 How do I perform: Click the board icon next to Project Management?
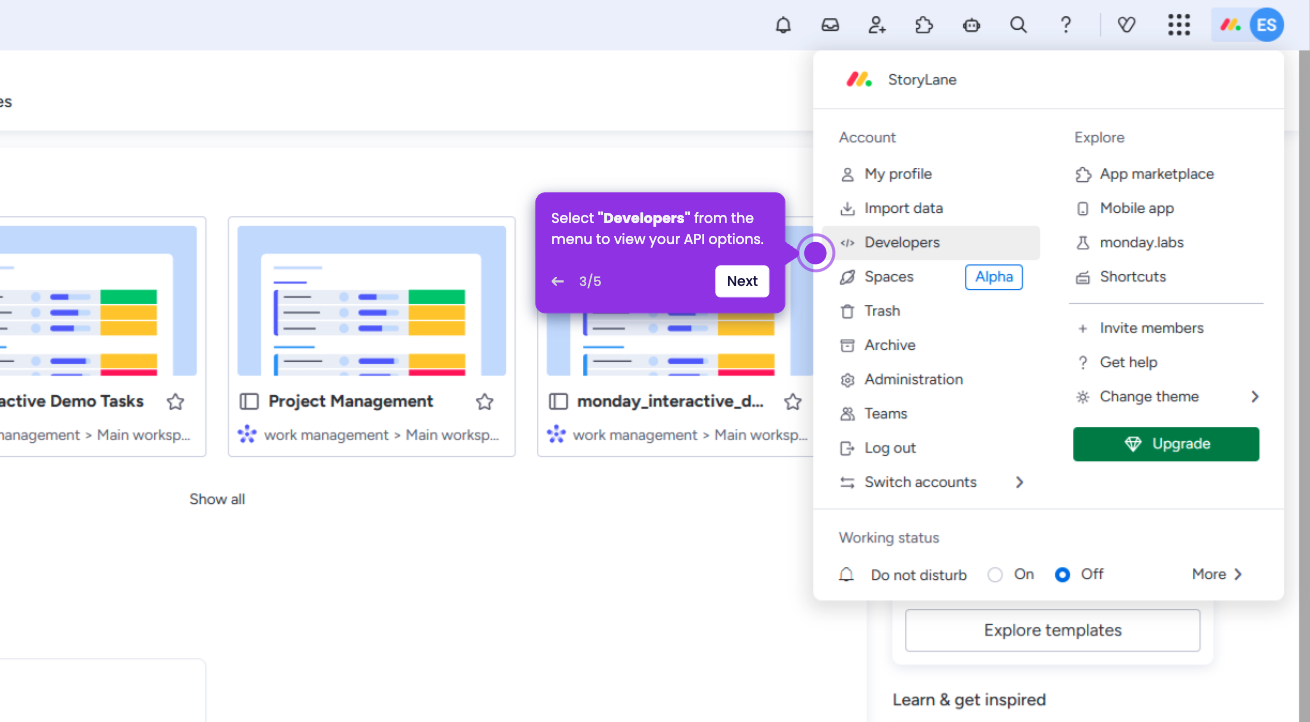coord(249,402)
